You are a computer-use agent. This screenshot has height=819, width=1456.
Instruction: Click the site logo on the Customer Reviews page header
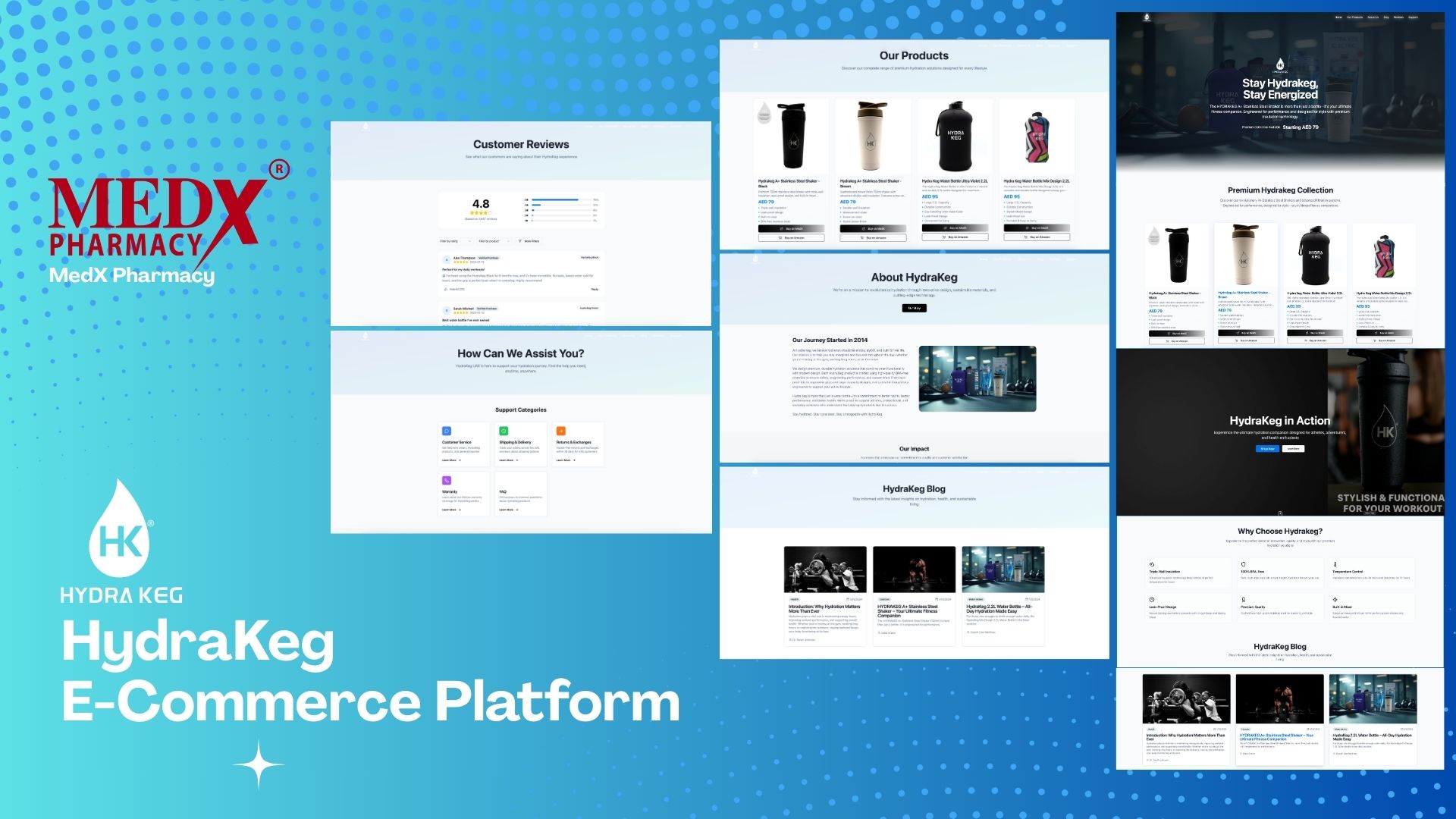pos(365,126)
